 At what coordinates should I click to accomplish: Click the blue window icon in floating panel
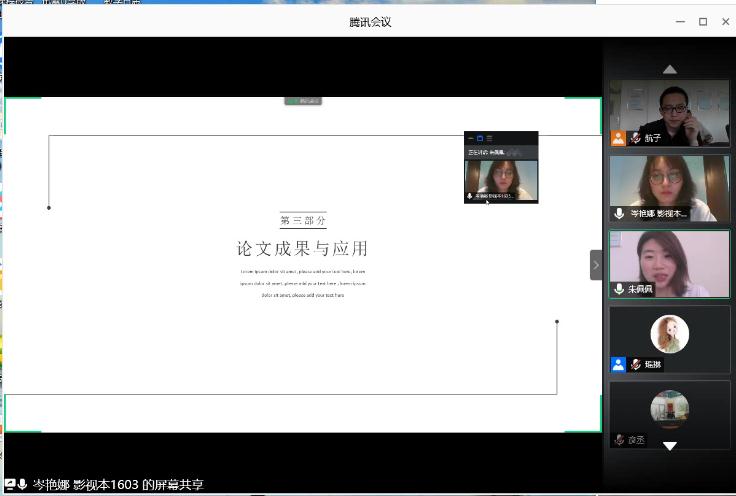coord(479,137)
